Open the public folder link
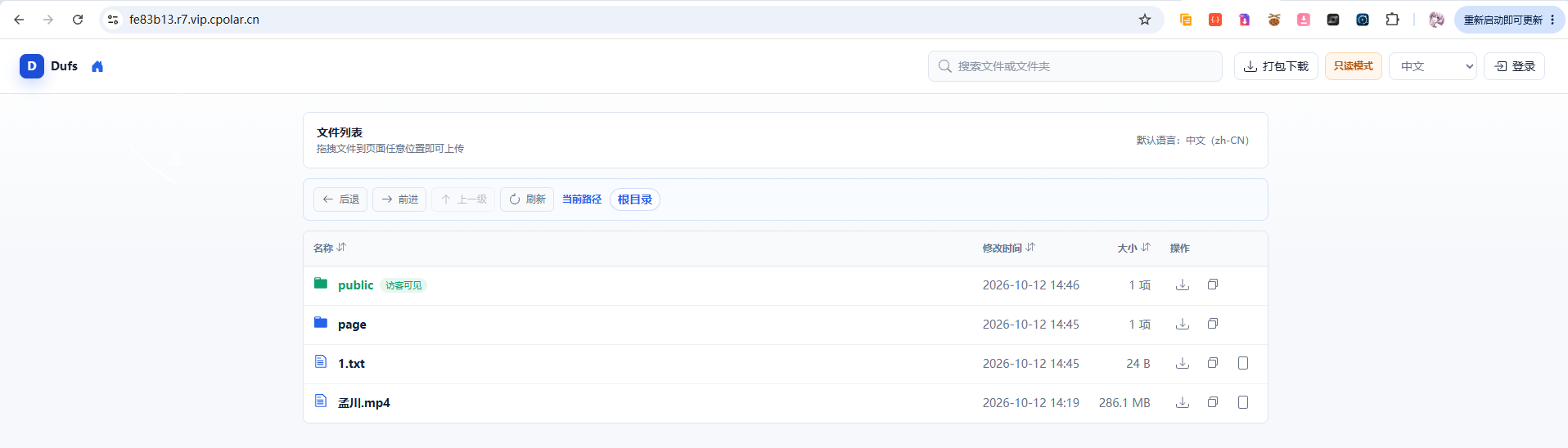Screen dimensions: 1568x448 point(355,285)
